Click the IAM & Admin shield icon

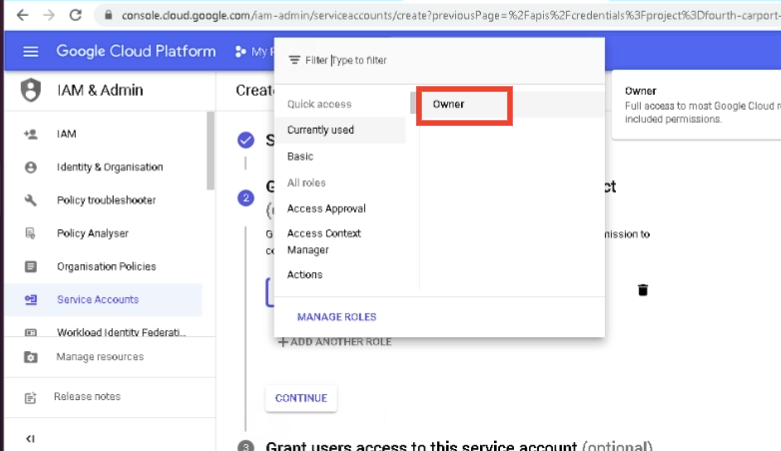pyautogui.click(x=30, y=90)
